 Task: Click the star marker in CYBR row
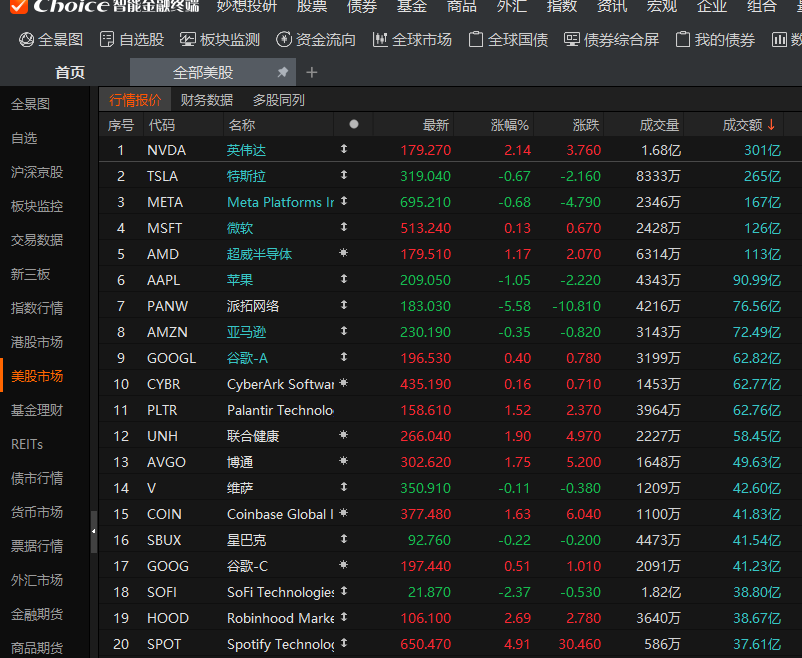click(x=344, y=383)
